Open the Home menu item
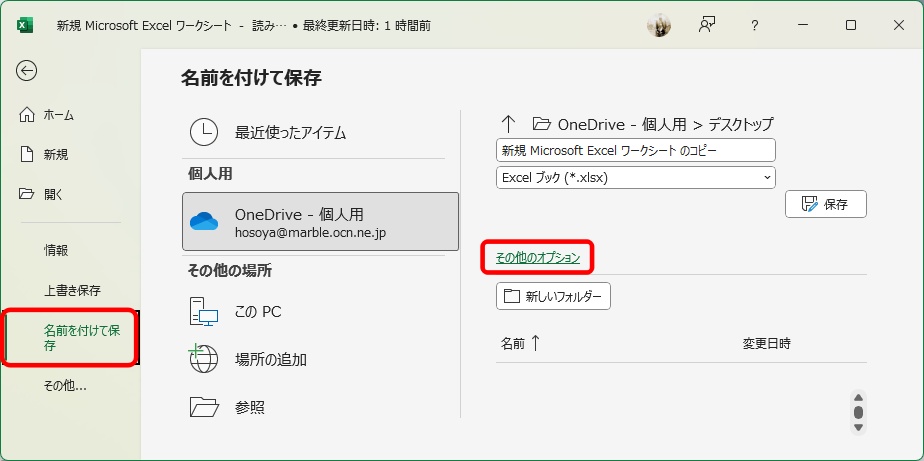Viewport: 924px width, 461px height. pos(58,115)
